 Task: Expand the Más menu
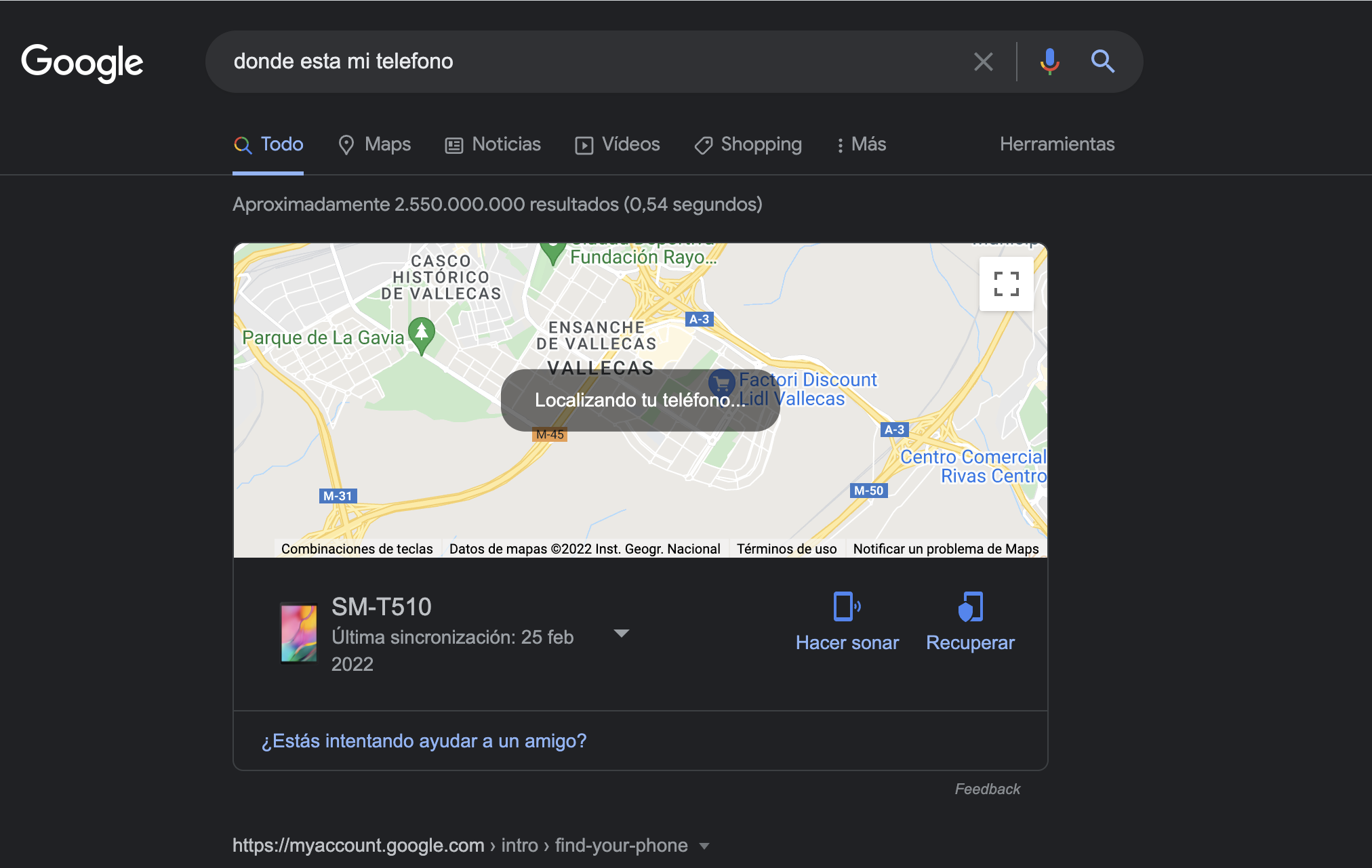pyautogui.click(x=861, y=144)
